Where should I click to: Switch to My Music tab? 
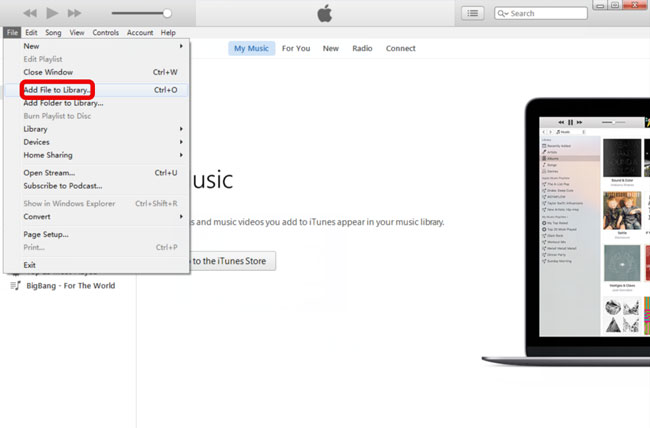[251, 49]
